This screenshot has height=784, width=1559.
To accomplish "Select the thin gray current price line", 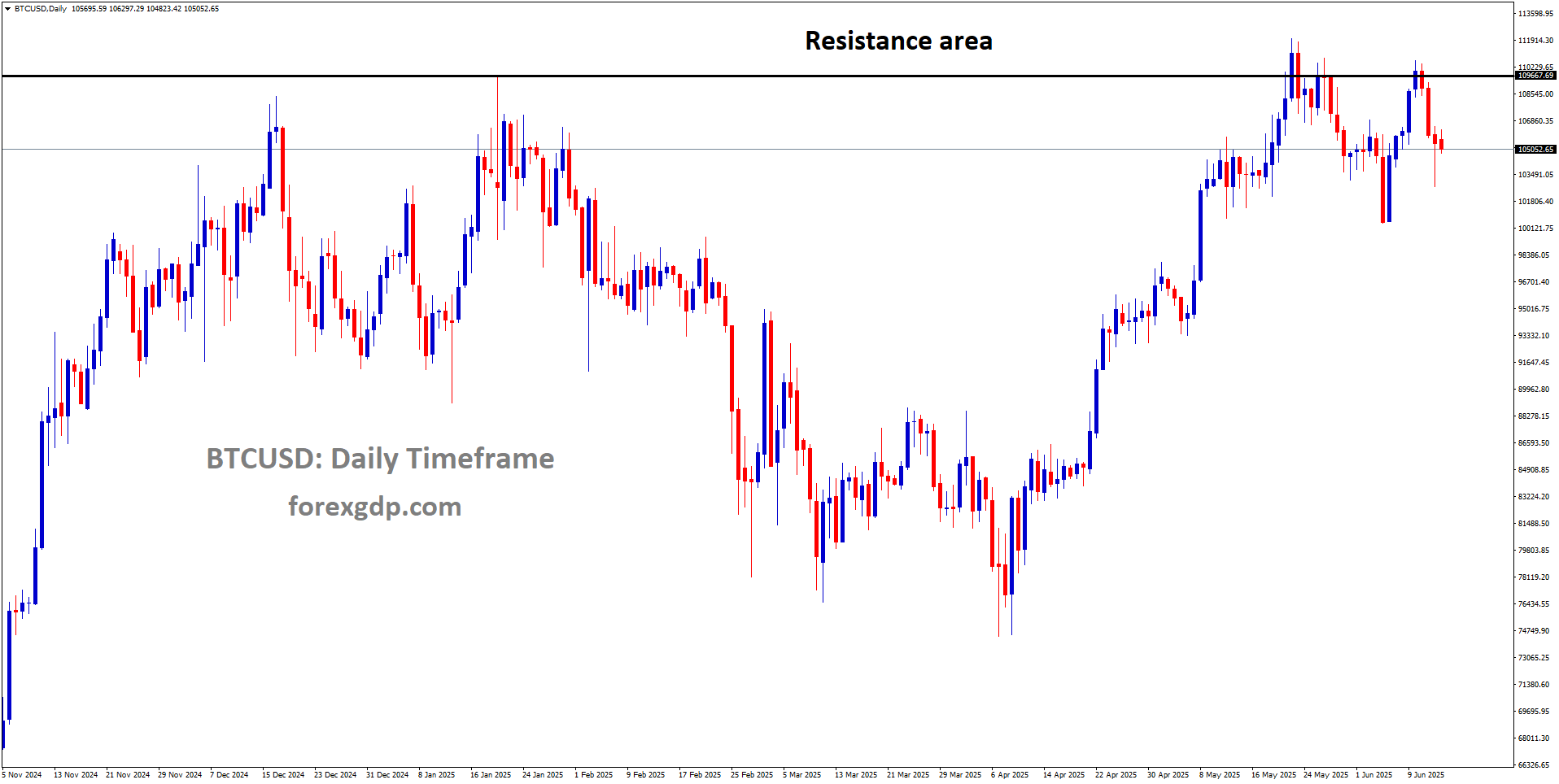I will (757, 149).
